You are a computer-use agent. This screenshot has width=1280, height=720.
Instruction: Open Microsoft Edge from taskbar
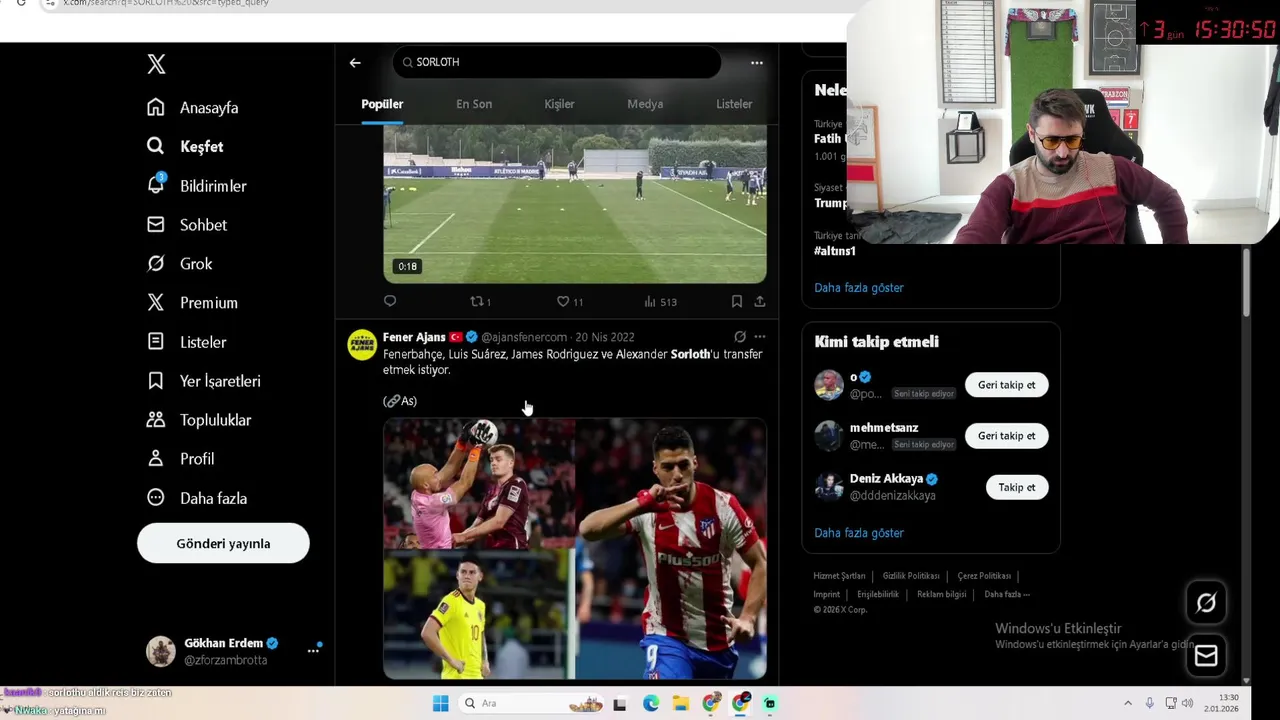click(x=651, y=703)
